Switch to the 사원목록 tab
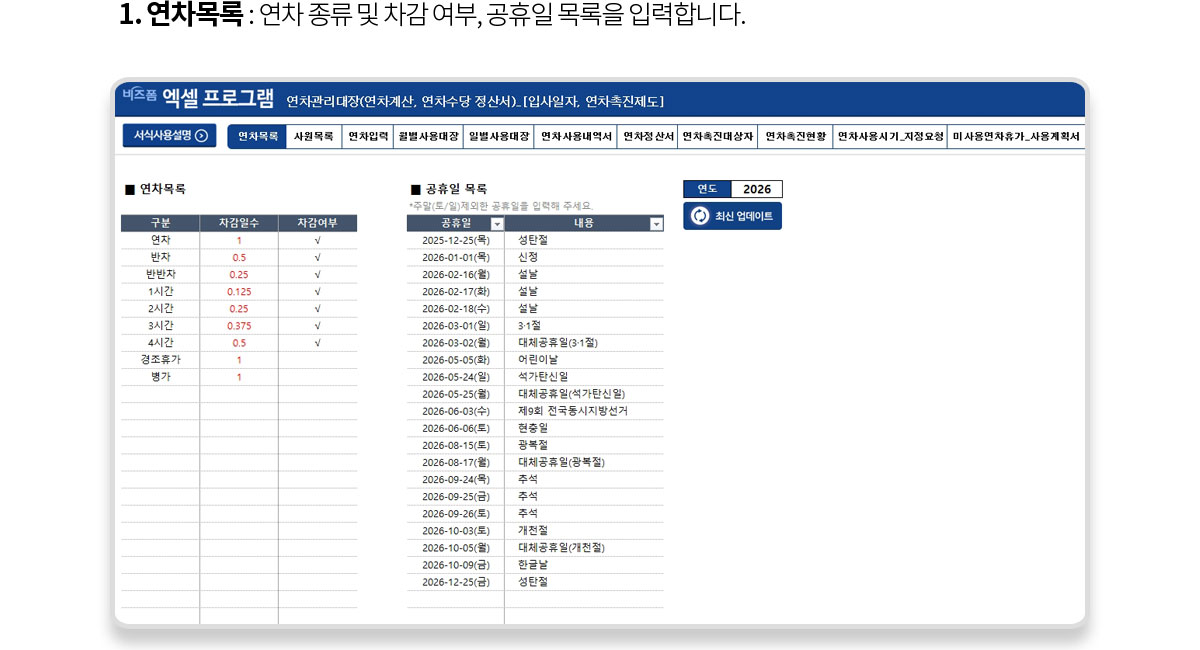Viewport: 1200px width, 650px height. [x=313, y=137]
